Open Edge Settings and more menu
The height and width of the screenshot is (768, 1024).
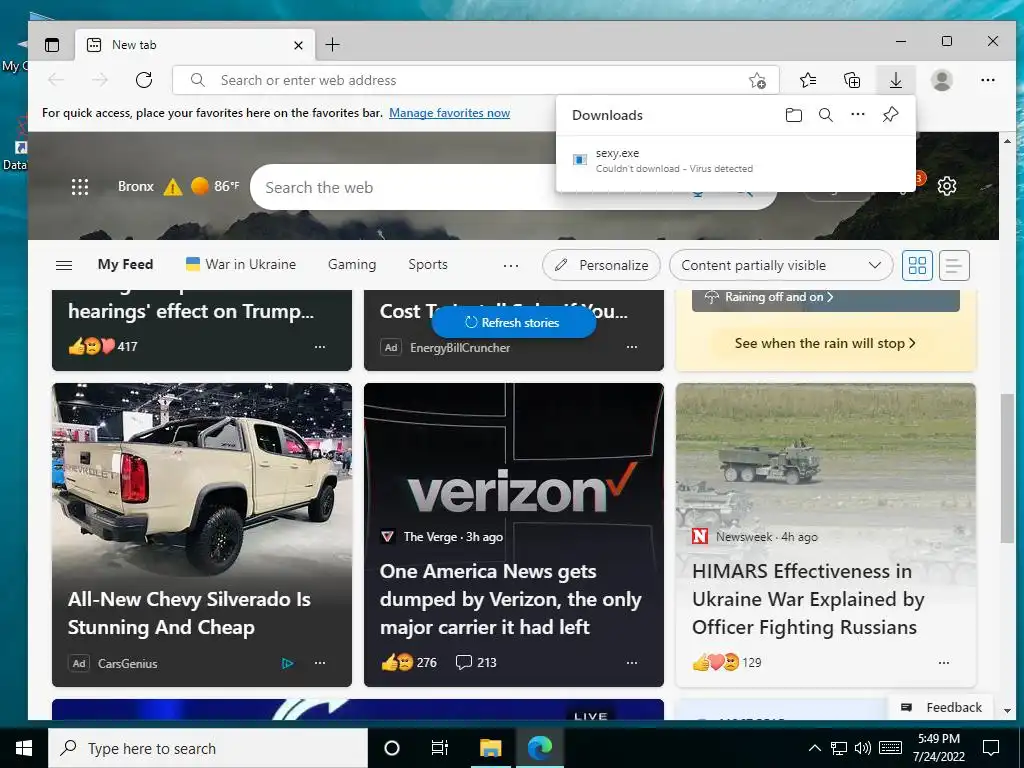[x=987, y=80]
